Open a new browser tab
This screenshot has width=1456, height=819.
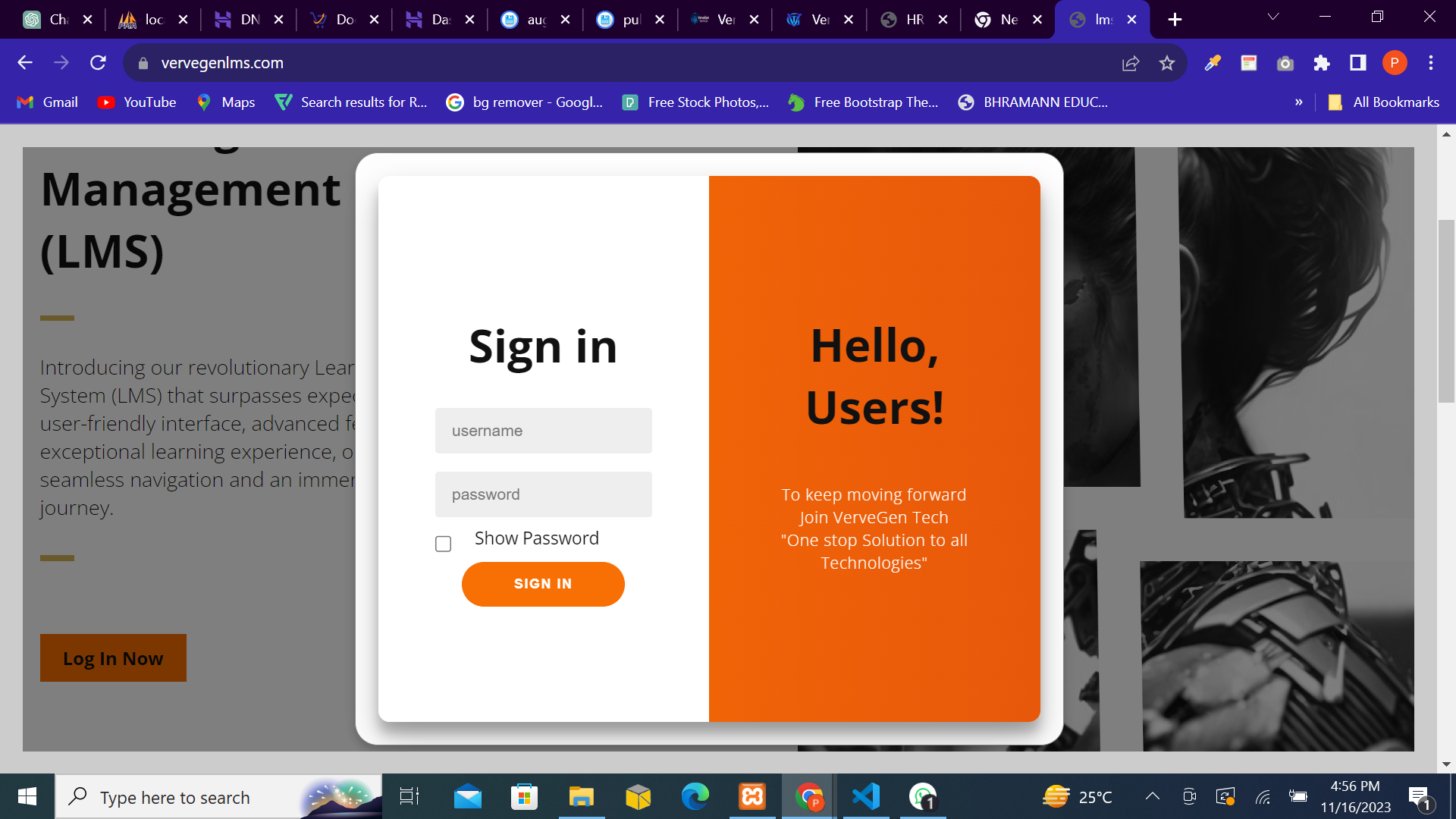pos(1175,20)
